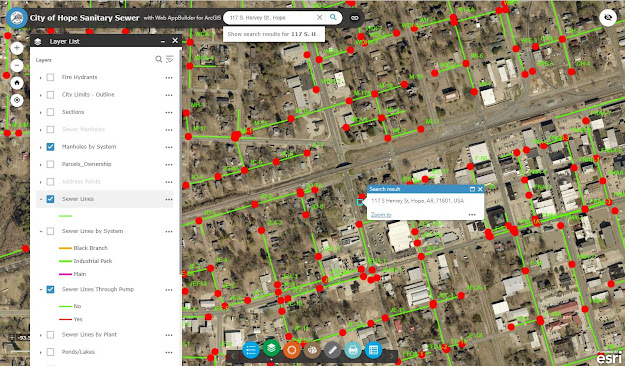Minimize the Layer List panel
Image resolution: width=625 pixels, height=366 pixels.
pyautogui.click(x=163, y=41)
